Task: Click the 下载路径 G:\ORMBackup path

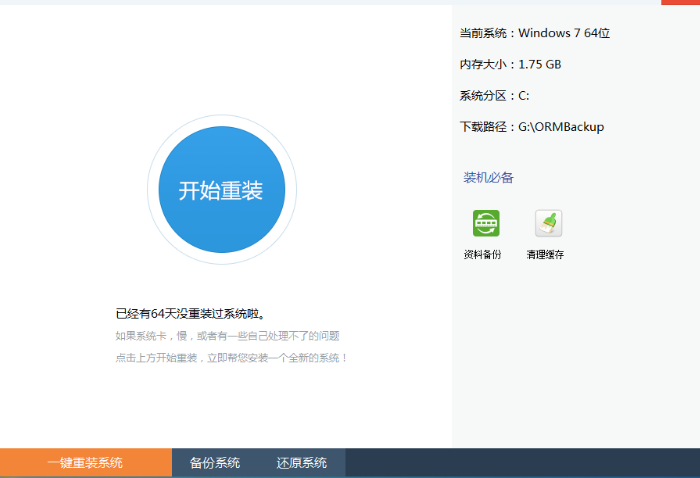Action: click(531, 127)
